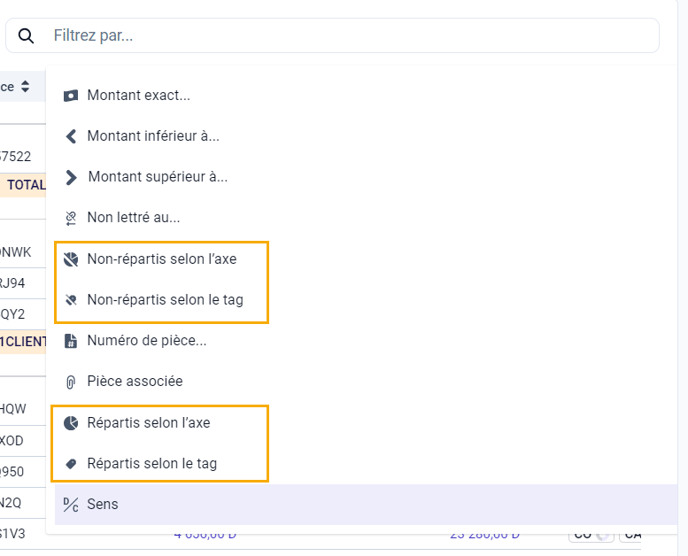Click the magnifying glass search icon
688x556 pixels.
point(26,36)
